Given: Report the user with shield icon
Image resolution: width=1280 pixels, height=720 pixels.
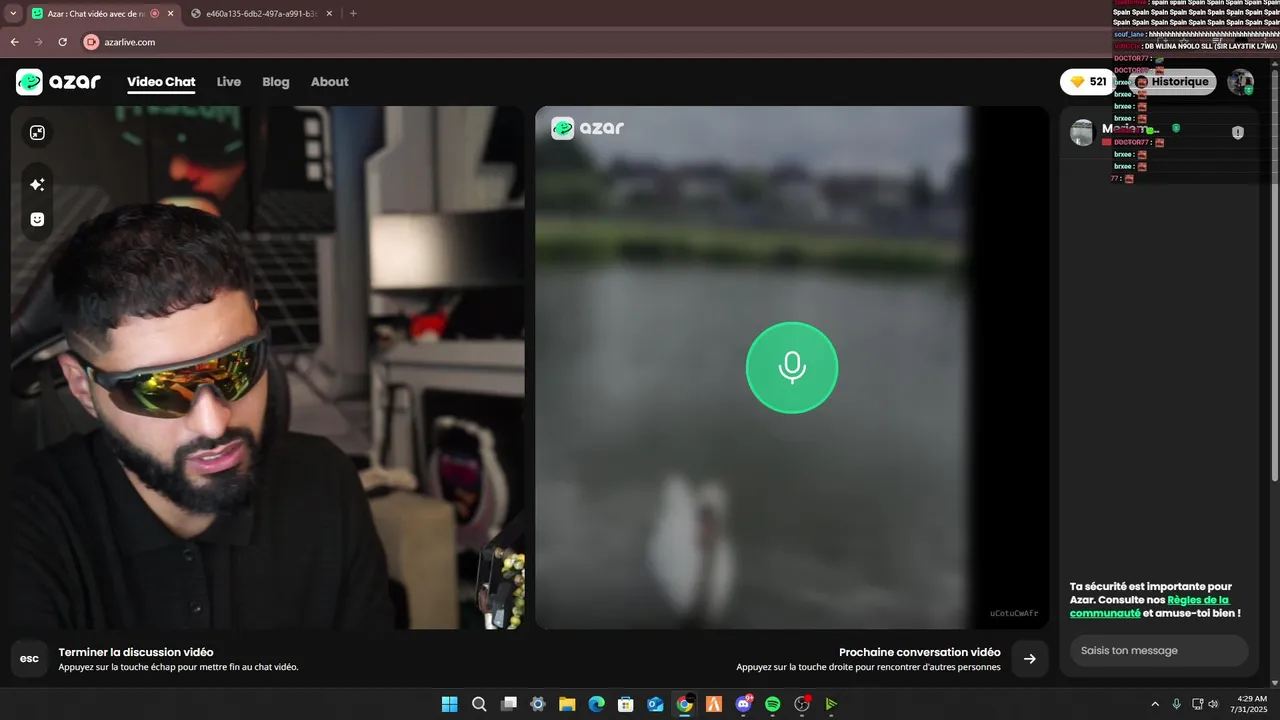Looking at the screenshot, I should (x=1238, y=132).
